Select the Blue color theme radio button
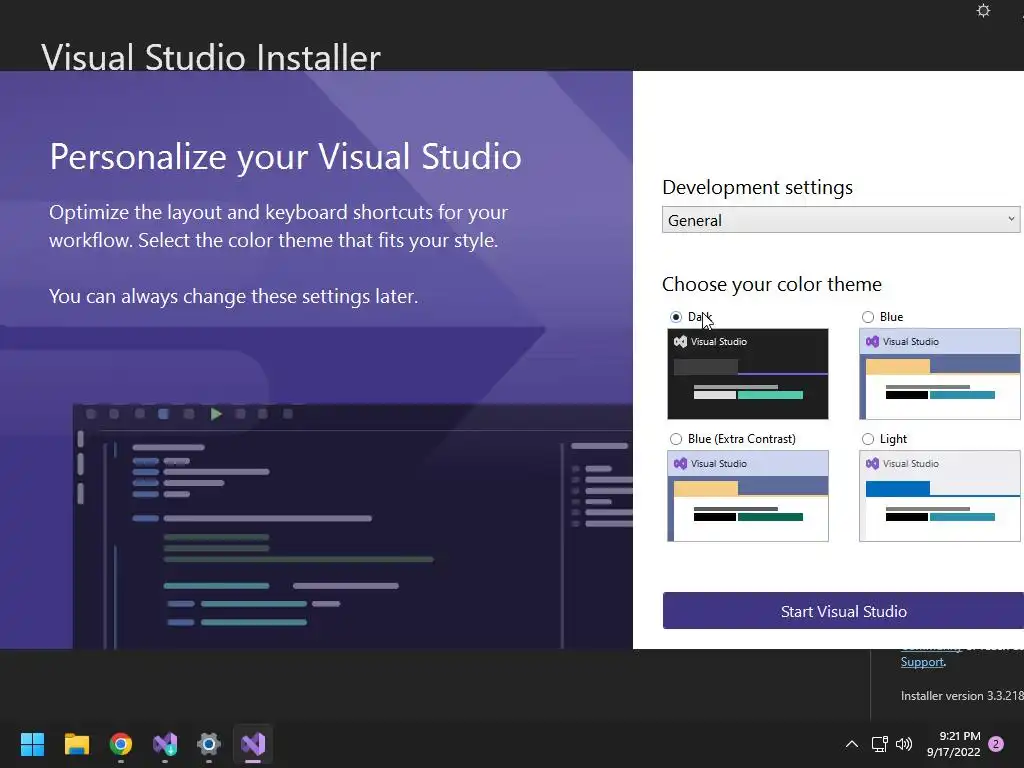Viewport: 1024px width, 768px height. click(x=868, y=317)
